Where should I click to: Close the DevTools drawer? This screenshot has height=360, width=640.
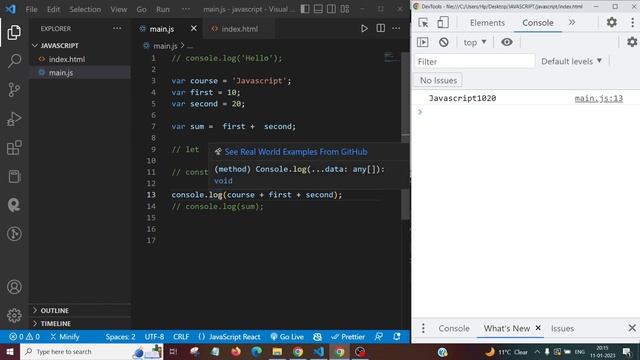tap(632, 328)
